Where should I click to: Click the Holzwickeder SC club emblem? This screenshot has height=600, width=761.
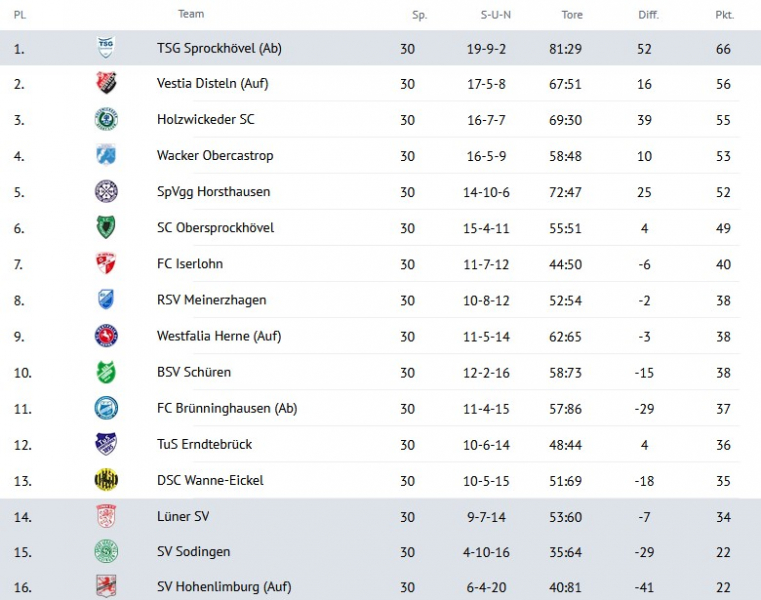click(106, 120)
